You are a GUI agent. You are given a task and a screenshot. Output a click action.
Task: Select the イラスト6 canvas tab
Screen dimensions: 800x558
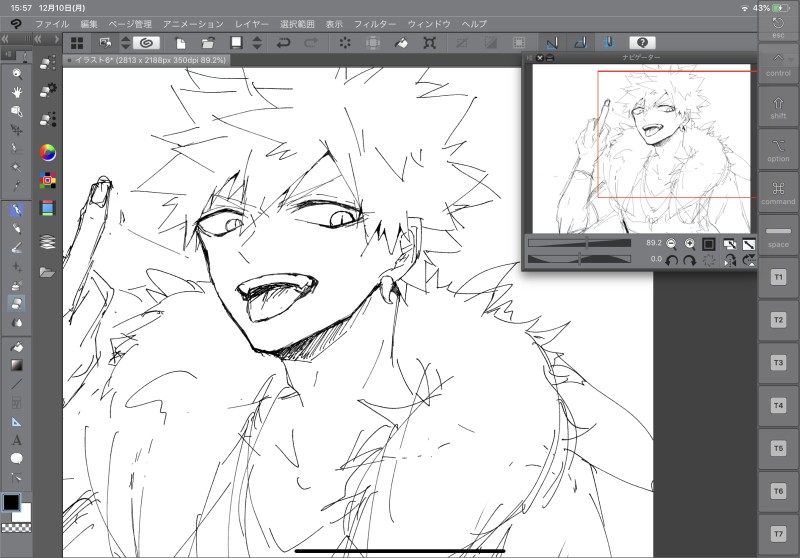click(x=147, y=60)
